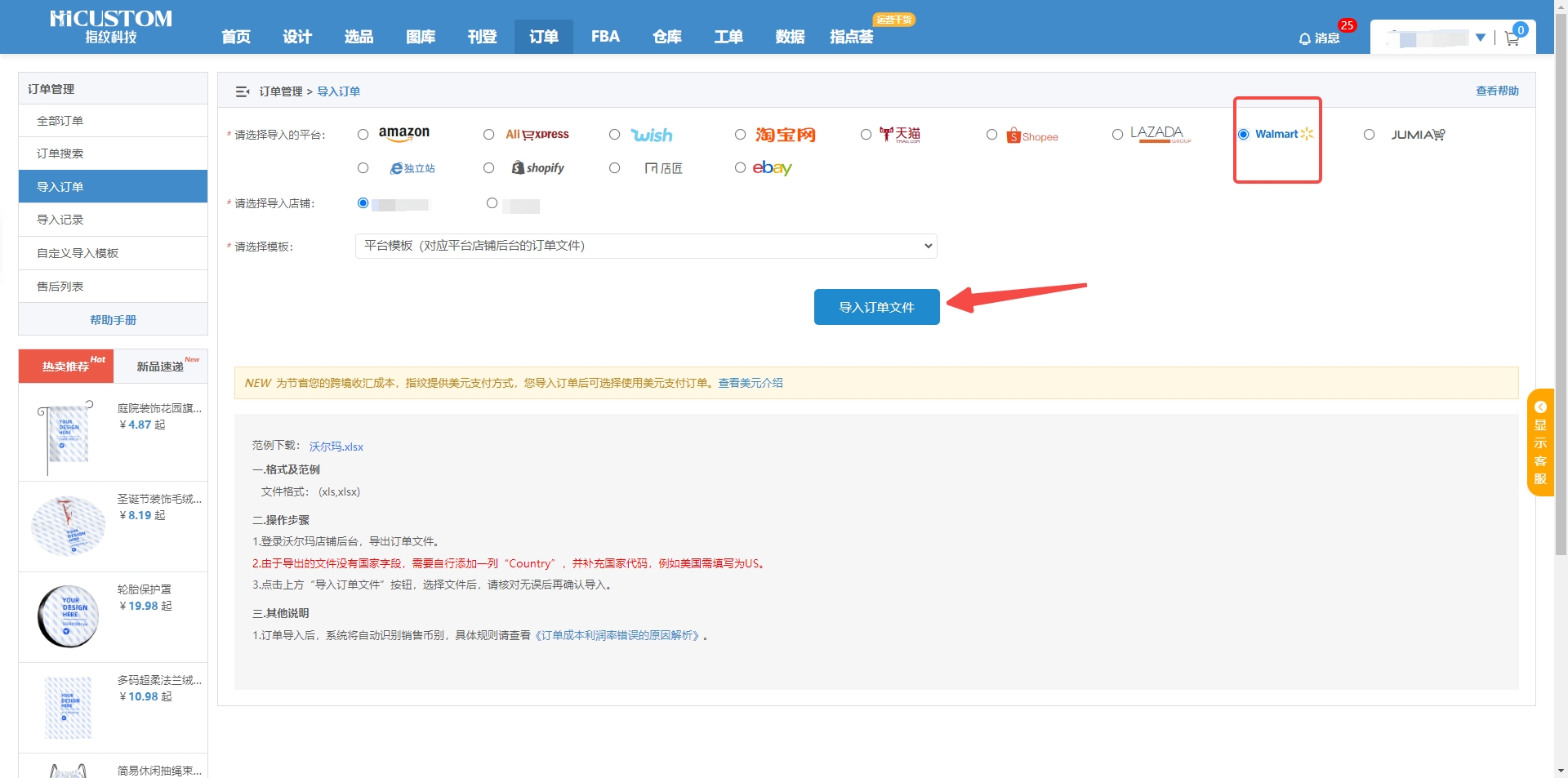Open the 数据 nav tab

(791, 37)
